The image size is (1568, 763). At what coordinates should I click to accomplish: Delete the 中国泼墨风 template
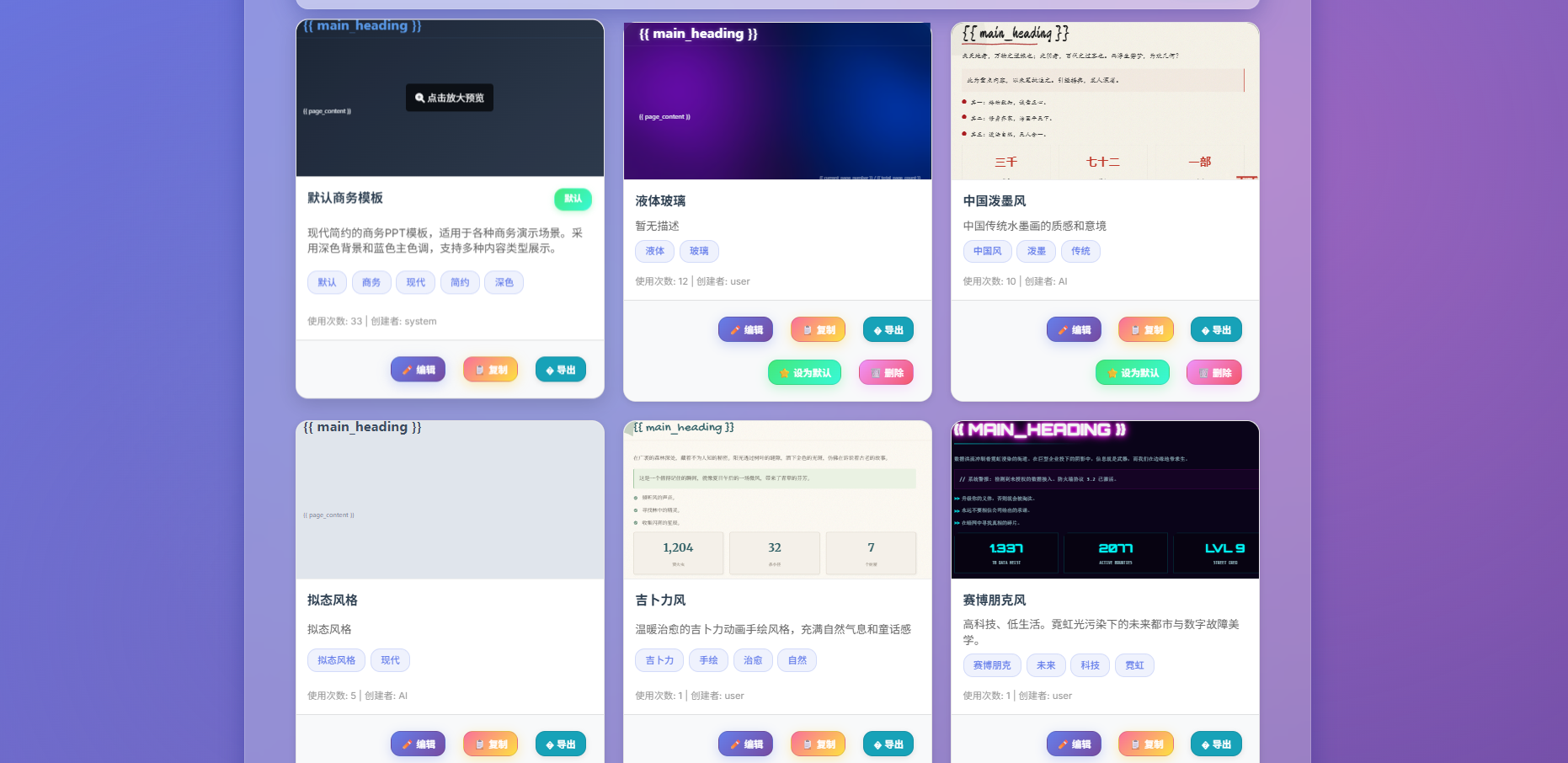[x=1213, y=371]
